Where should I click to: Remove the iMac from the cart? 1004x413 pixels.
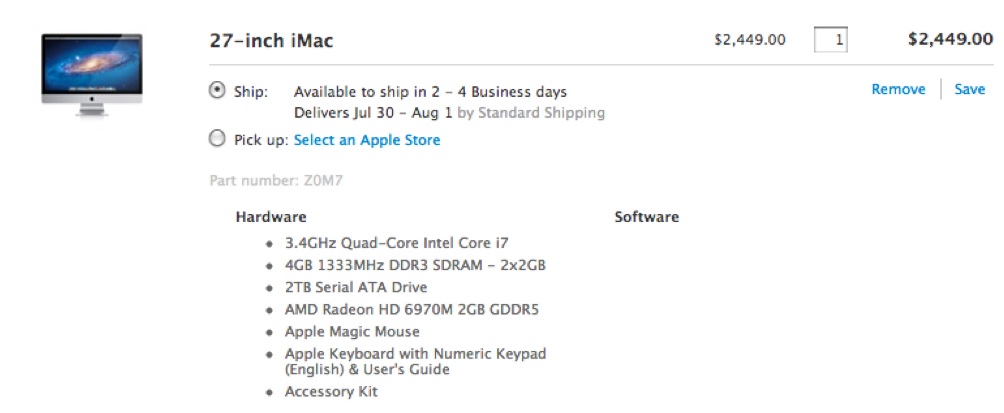[898, 90]
